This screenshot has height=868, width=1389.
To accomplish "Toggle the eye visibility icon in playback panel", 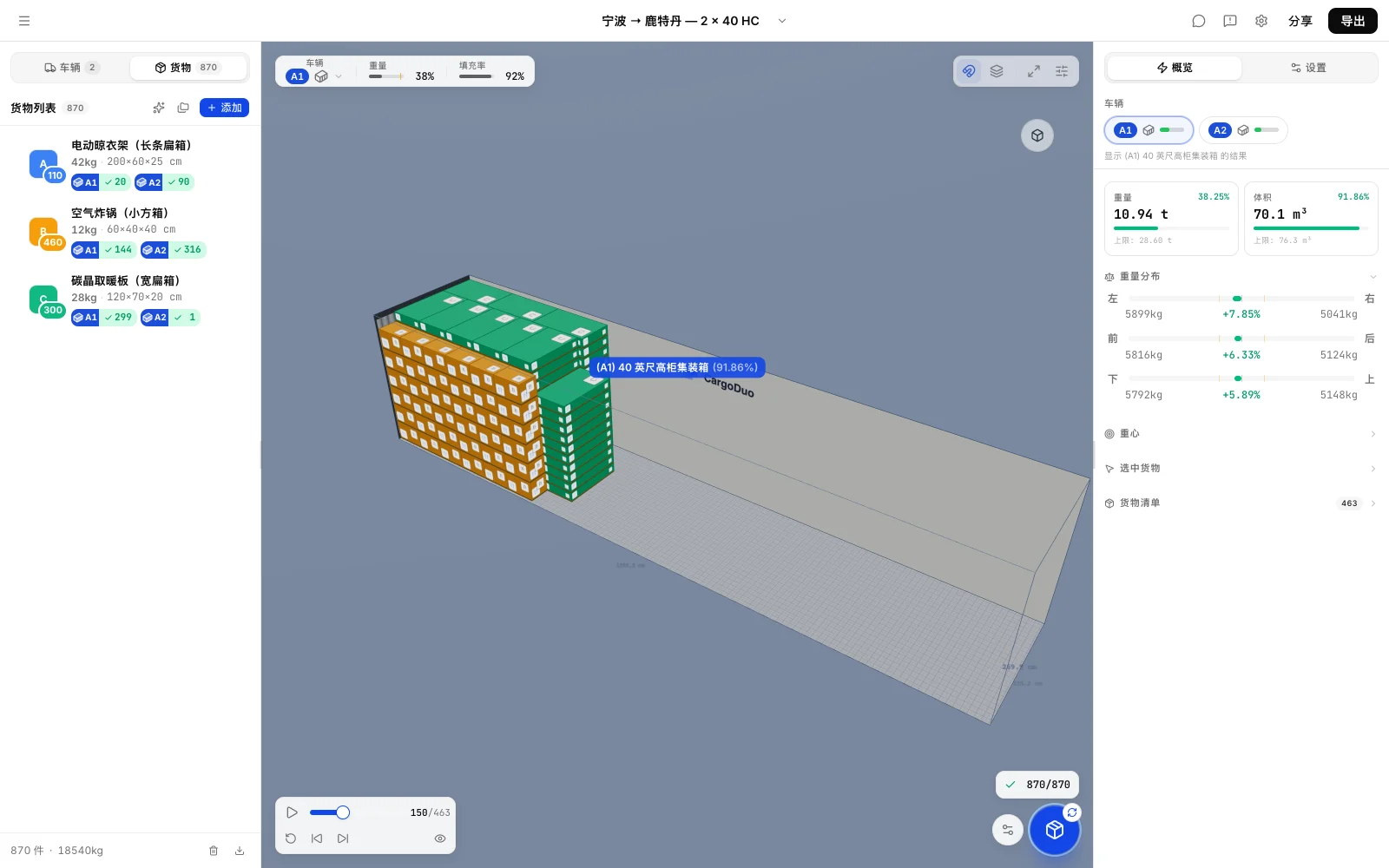I will click(x=440, y=838).
